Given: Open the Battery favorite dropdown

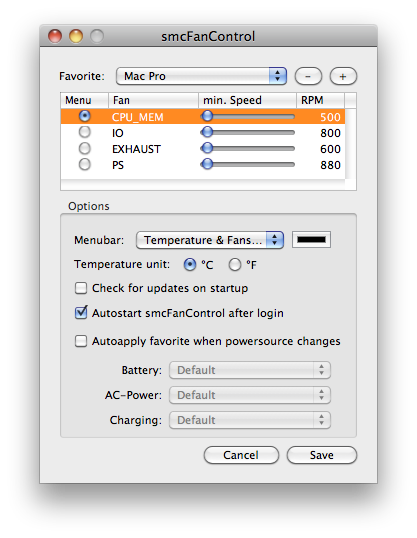Looking at the screenshot, I should (x=250, y=370).
